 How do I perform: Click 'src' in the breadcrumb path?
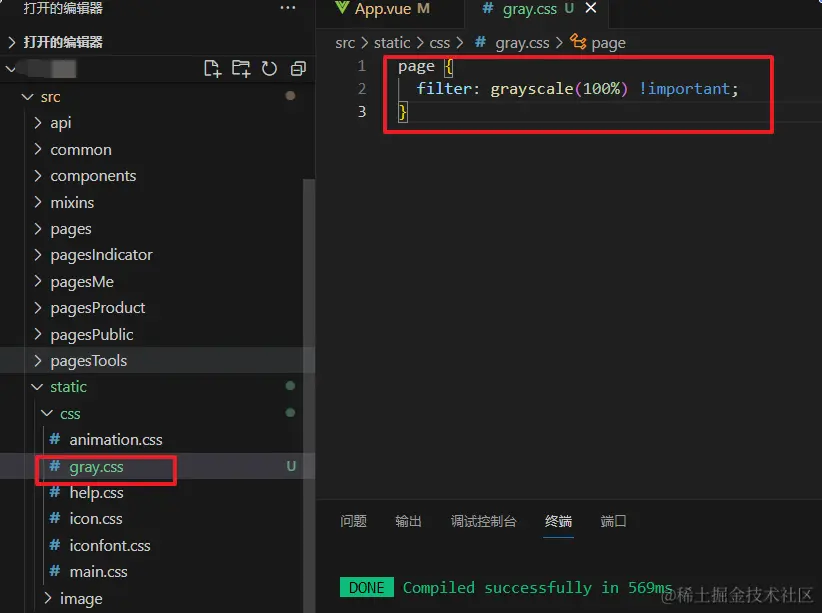coord(345,43)
